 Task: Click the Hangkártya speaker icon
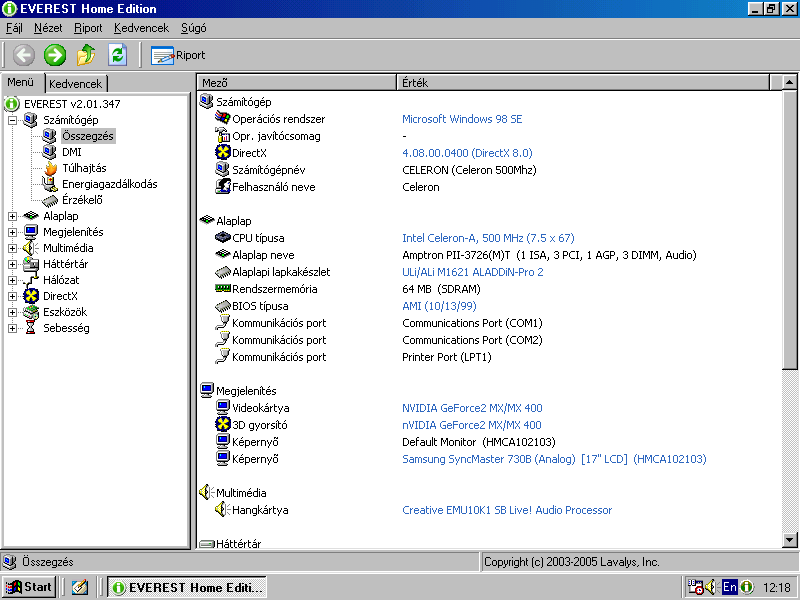[x=222, y=509]
